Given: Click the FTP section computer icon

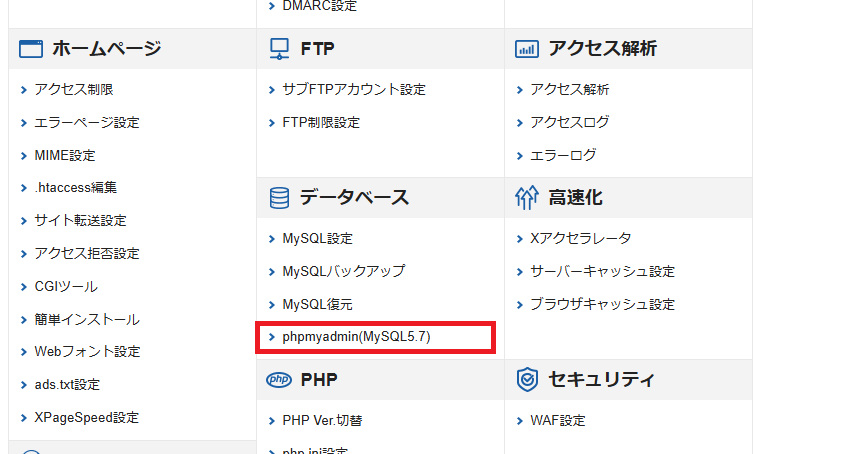Looking at the screenshot, I should pos(279,49).
